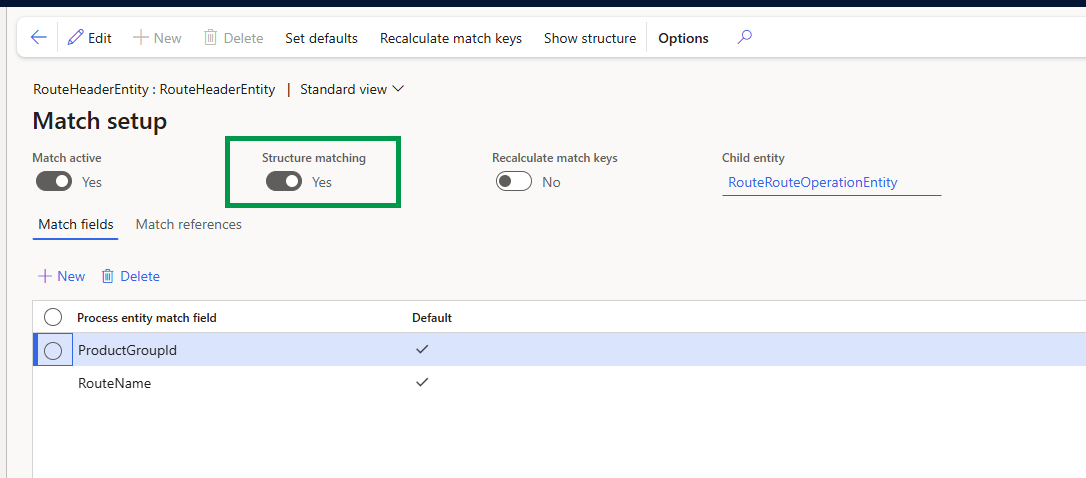Click Delete above the match fields grid
The height and width of the screenshot is (478, 1086).
pos(131,276)
